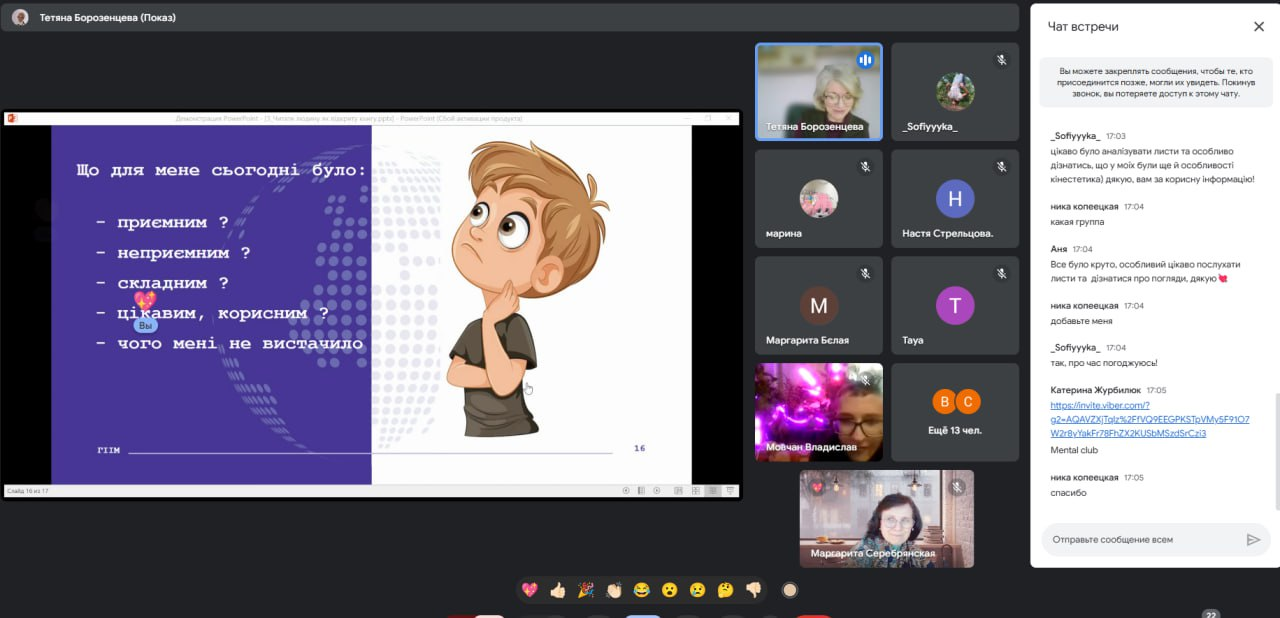Select Маргарита Серебрянская's video tile
1280x618 pixels.
(886, 518)
